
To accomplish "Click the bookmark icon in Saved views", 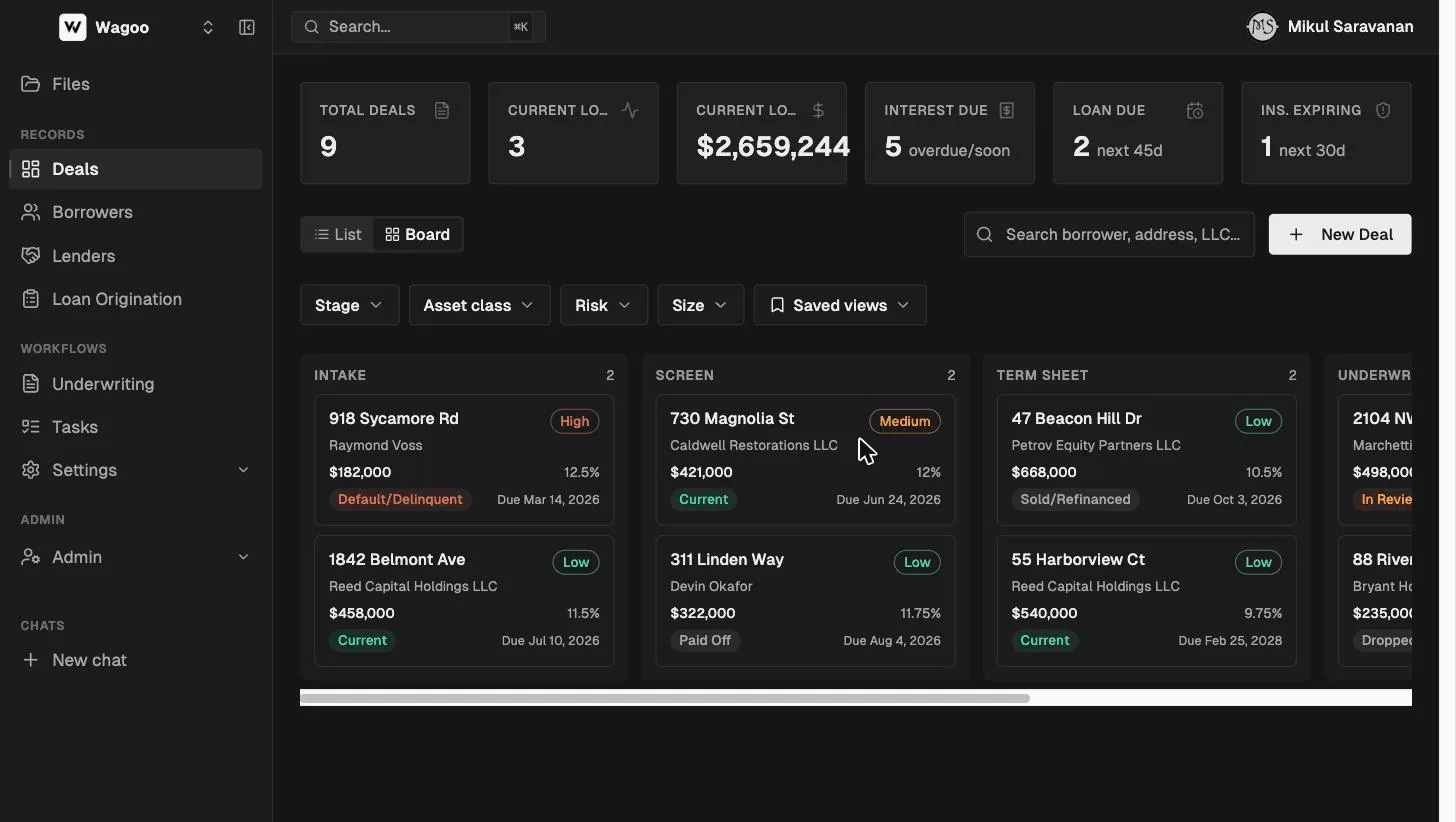I will tap(777, 305).
